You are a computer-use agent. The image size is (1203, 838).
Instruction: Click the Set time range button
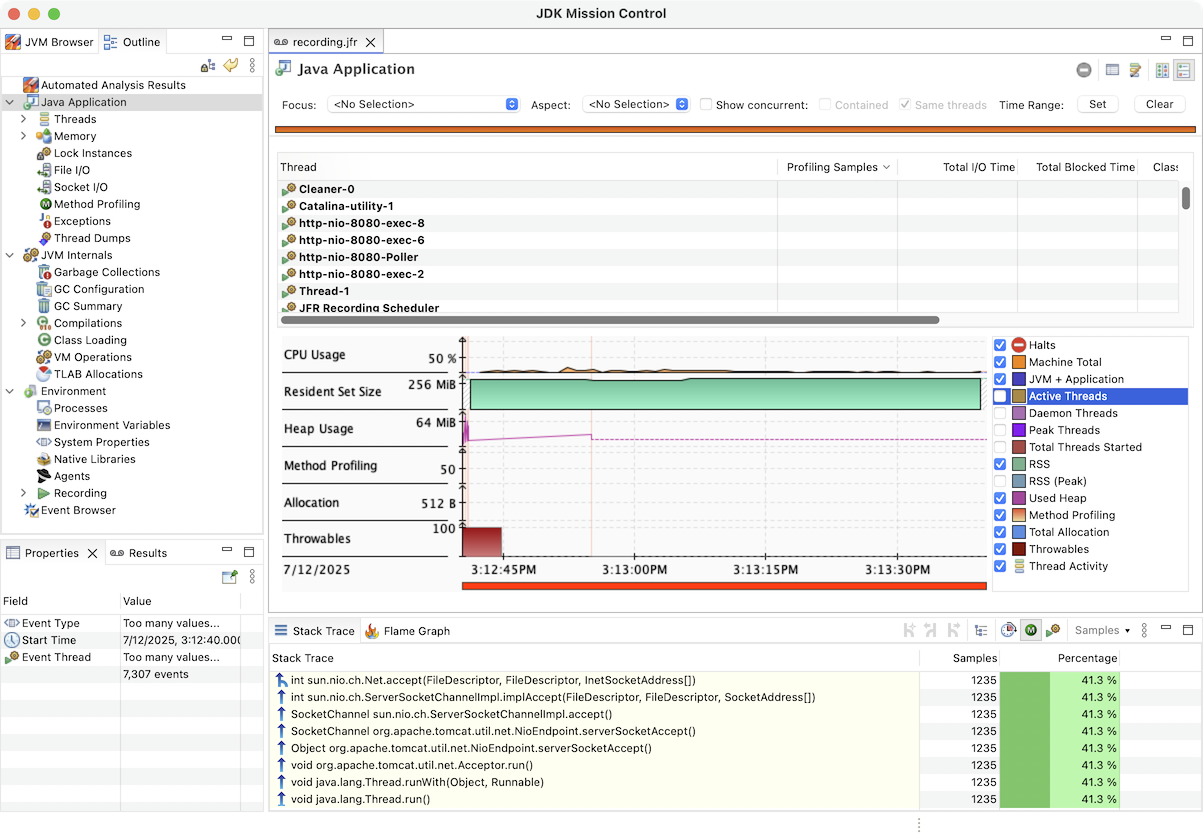point(1097,105)
